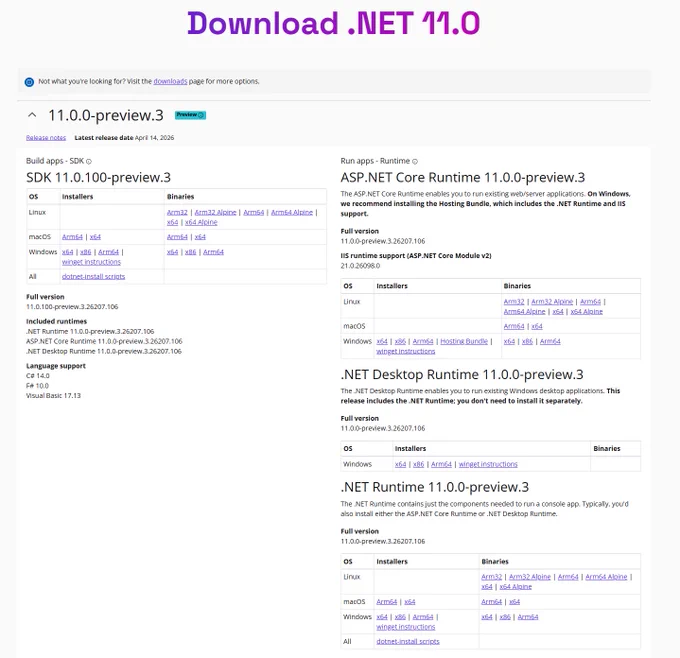Viewport: 680px width, 658px height.
Task: Collapse the 11.0.0-preview.3 section chevron
Action: [32, 115]
